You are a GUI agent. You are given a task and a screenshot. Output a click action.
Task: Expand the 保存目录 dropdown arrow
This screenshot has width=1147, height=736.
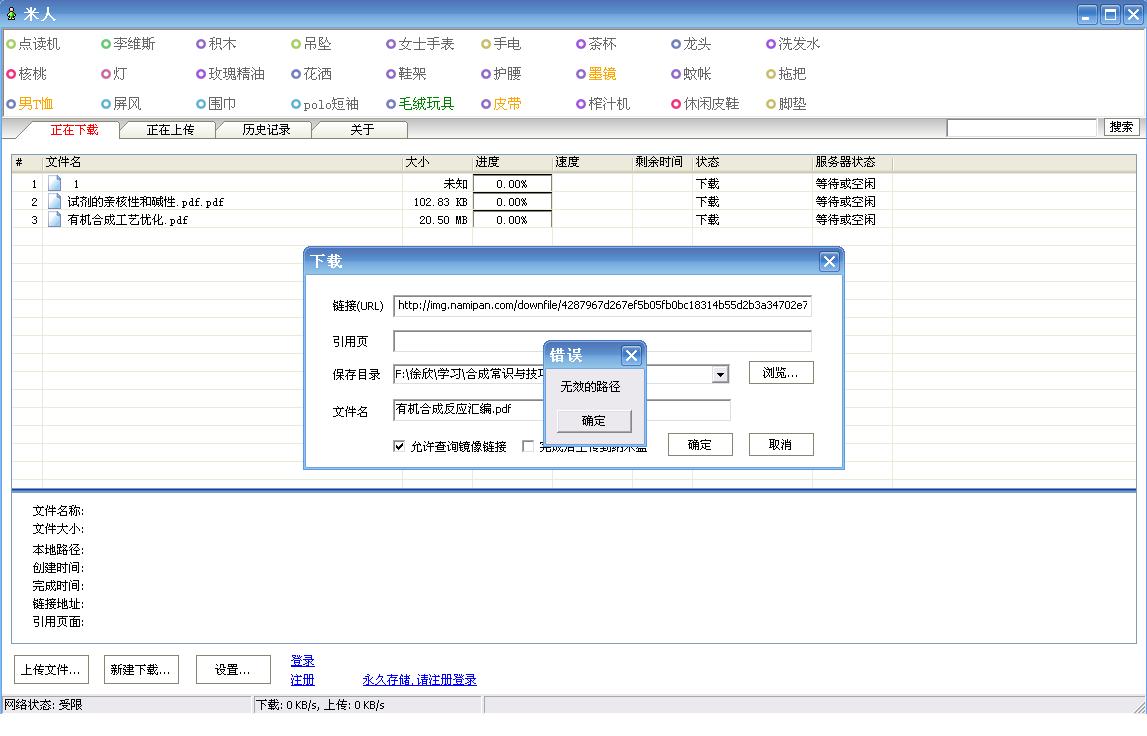click(x=721, y=375)
